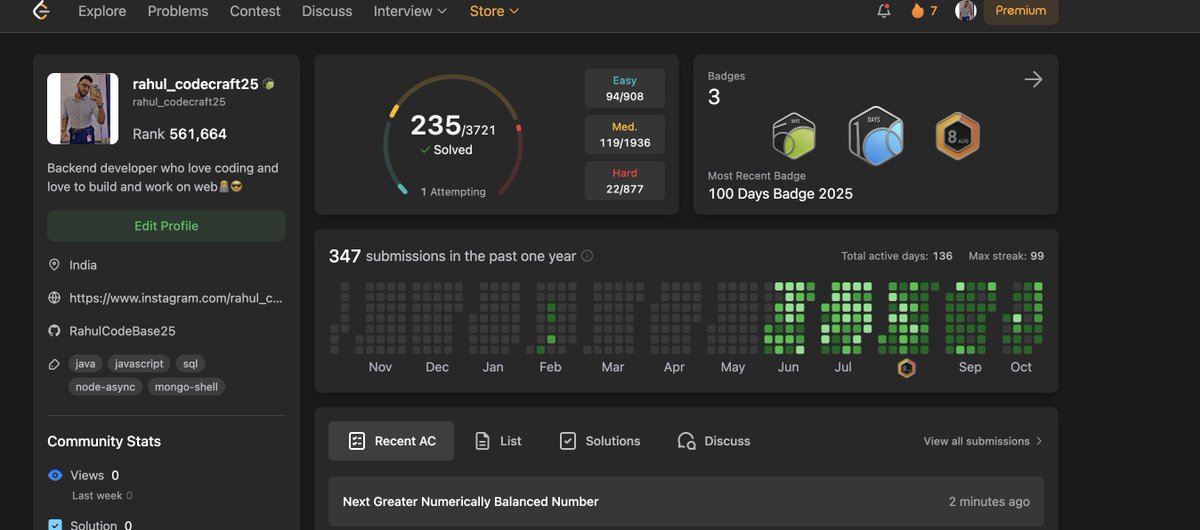Switch to the Discuss tab in profile
The image size is (1200, 530).
[x=714, y=441]
